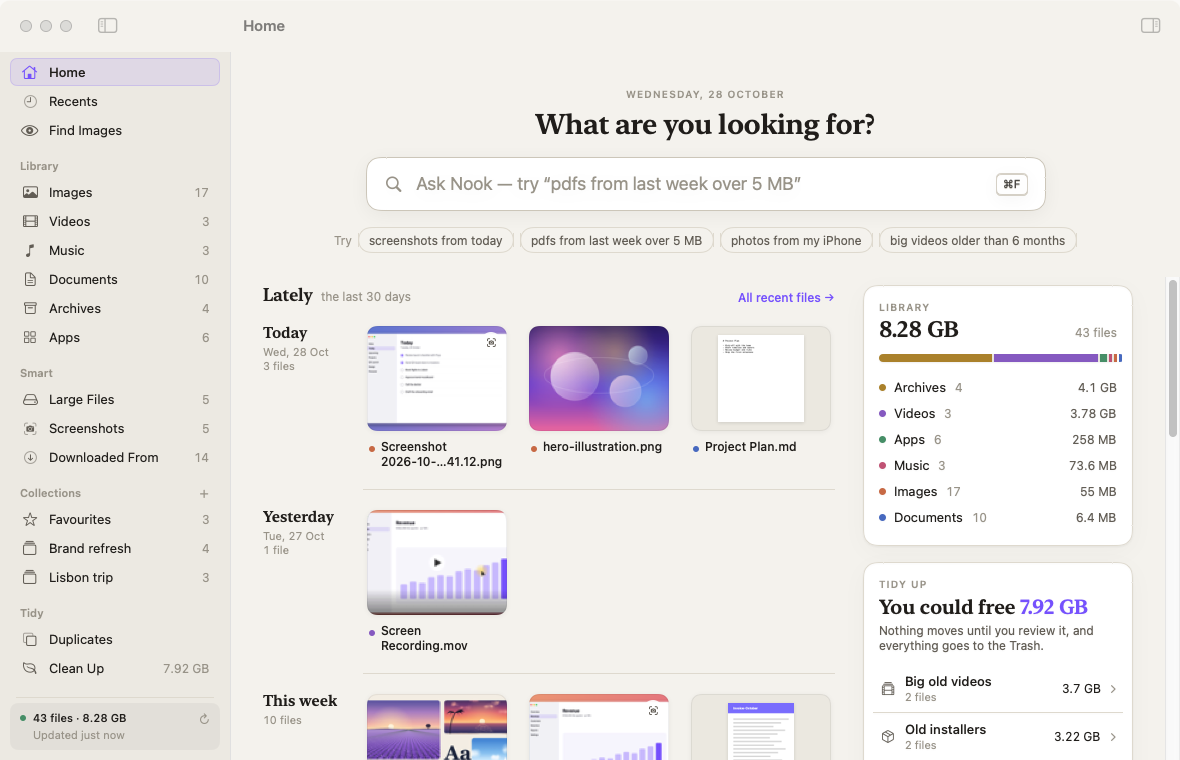Click the Screenshots capture icon
1180x760 pixels.
click(30, 429)
